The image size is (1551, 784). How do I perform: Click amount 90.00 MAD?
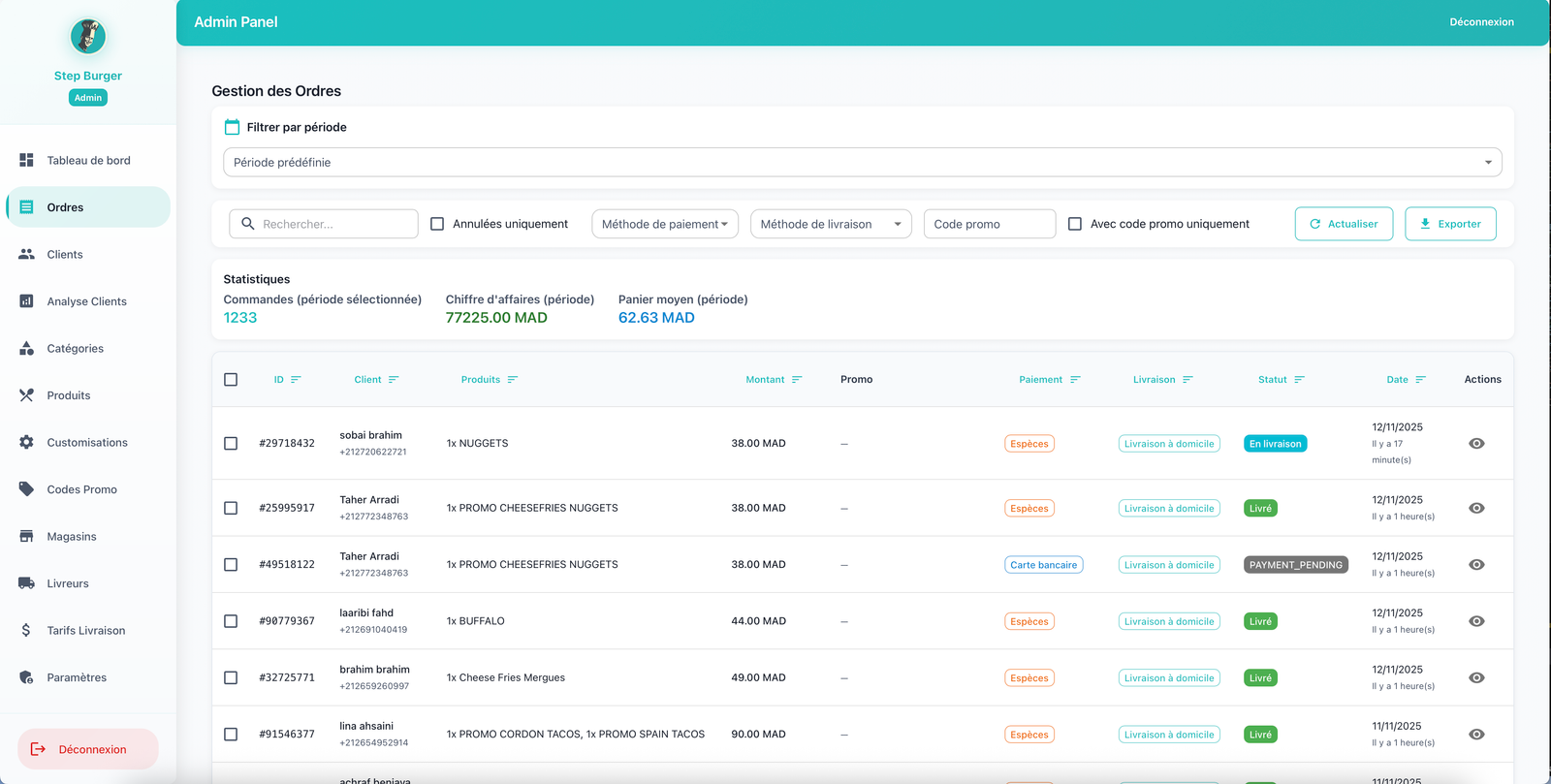coord(758,735)
